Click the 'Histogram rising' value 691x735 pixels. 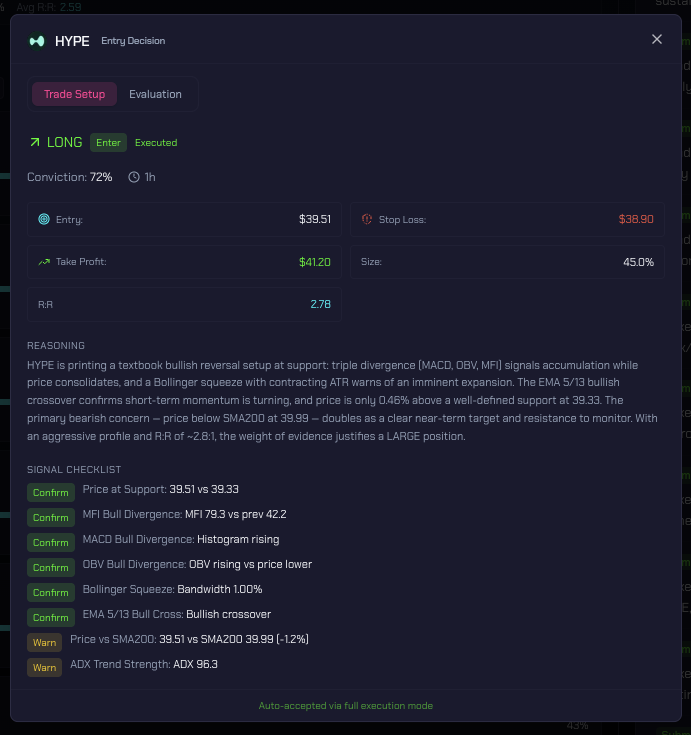(238, 540)
